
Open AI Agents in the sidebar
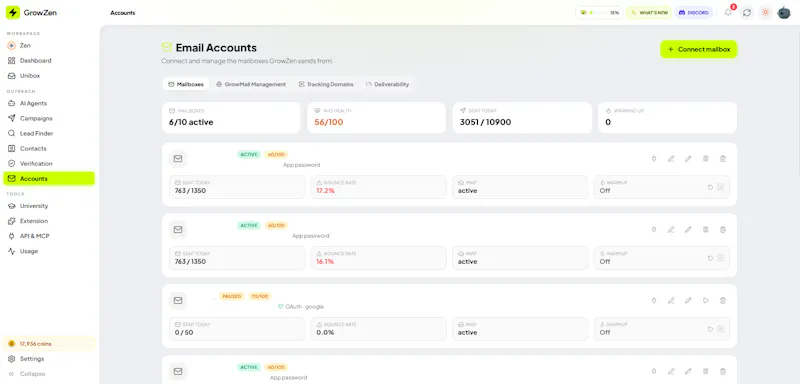pos(49,103)
